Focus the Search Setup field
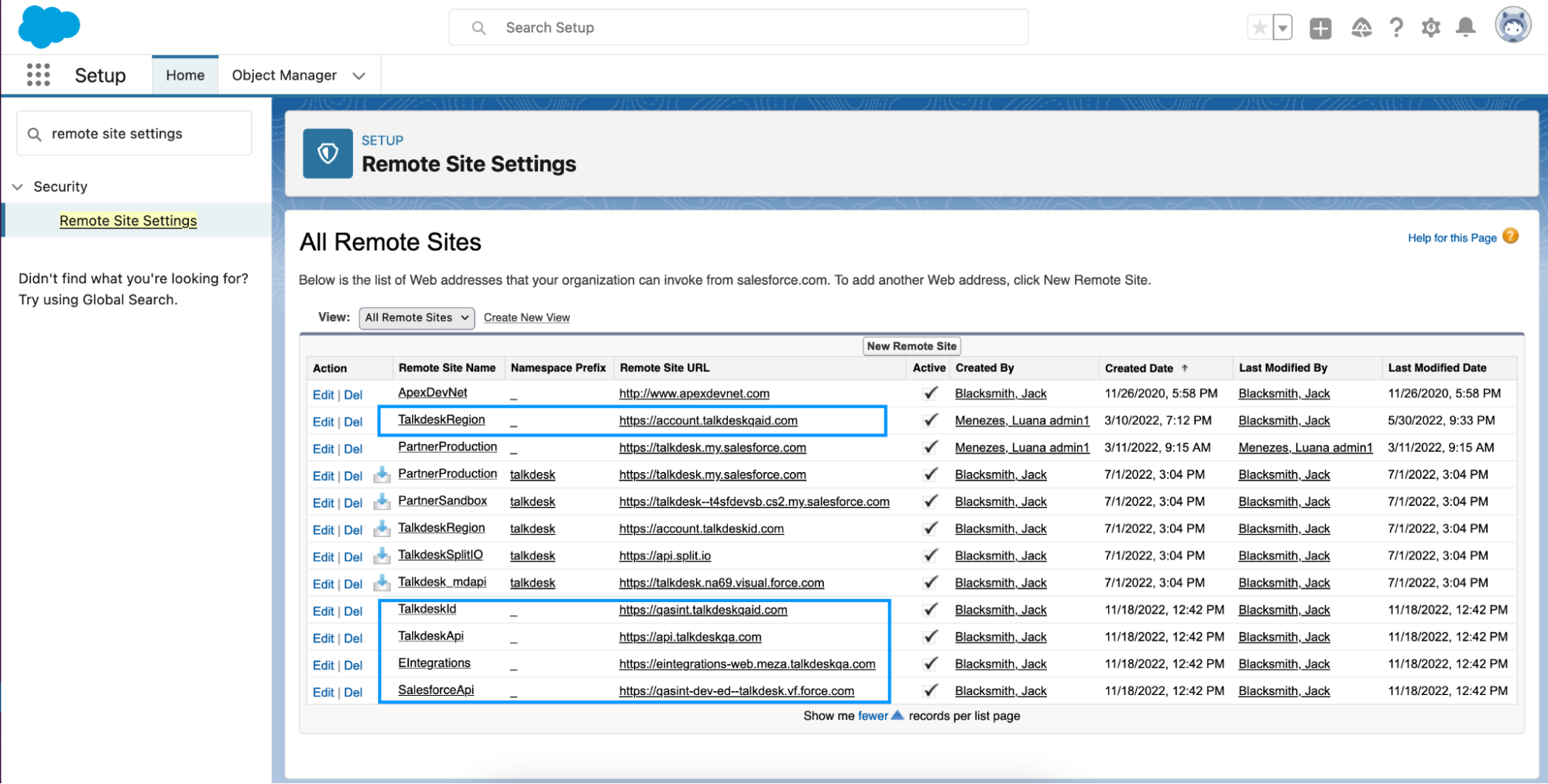1548x784 pixels. [x=739, y=28]
